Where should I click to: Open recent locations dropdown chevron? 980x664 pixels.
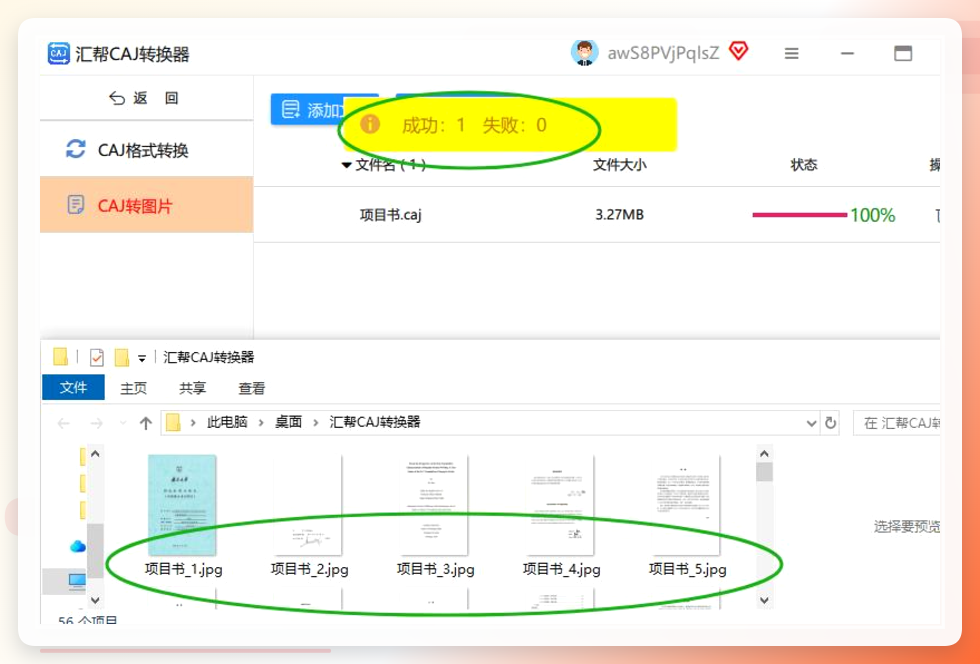(x=123, y=423)
